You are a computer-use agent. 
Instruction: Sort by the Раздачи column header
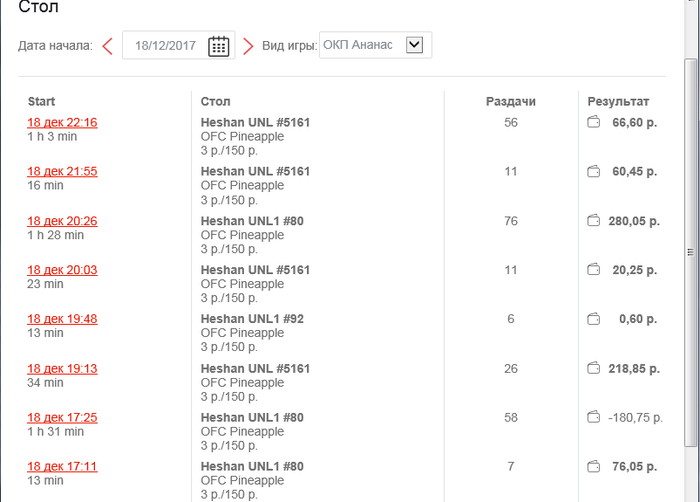511,102
